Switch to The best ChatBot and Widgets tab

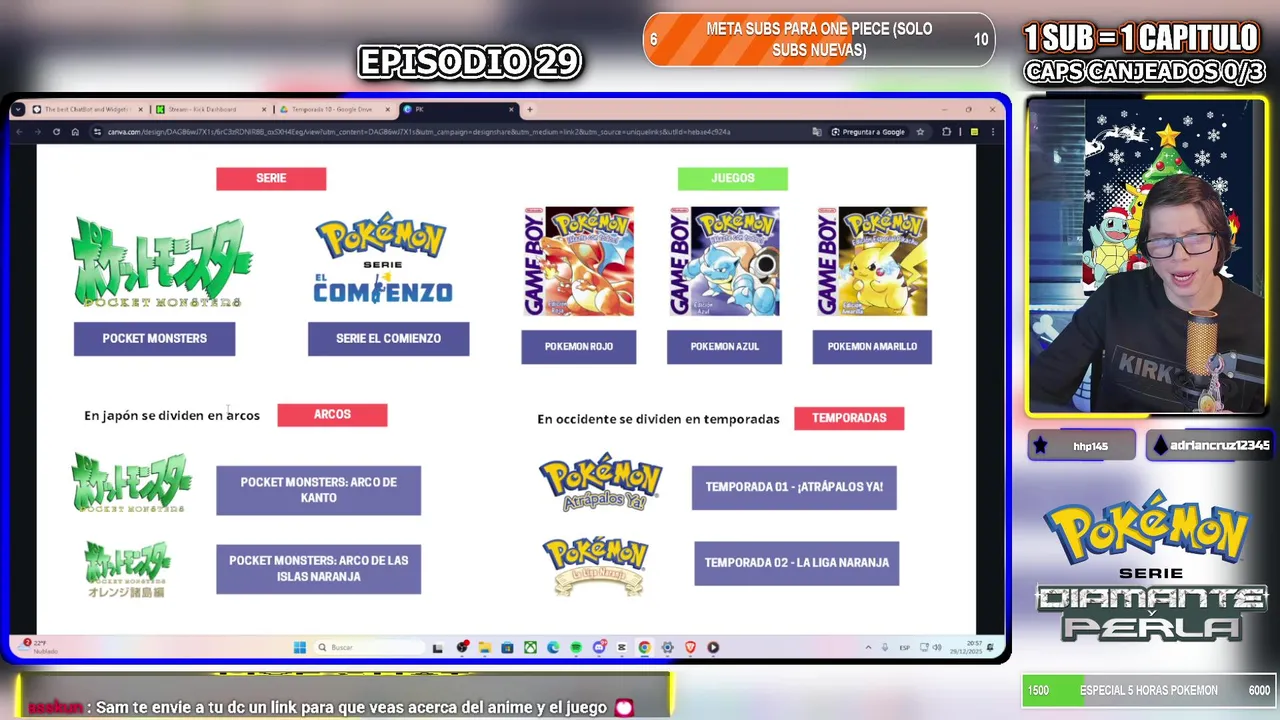(x=88, y=109)
